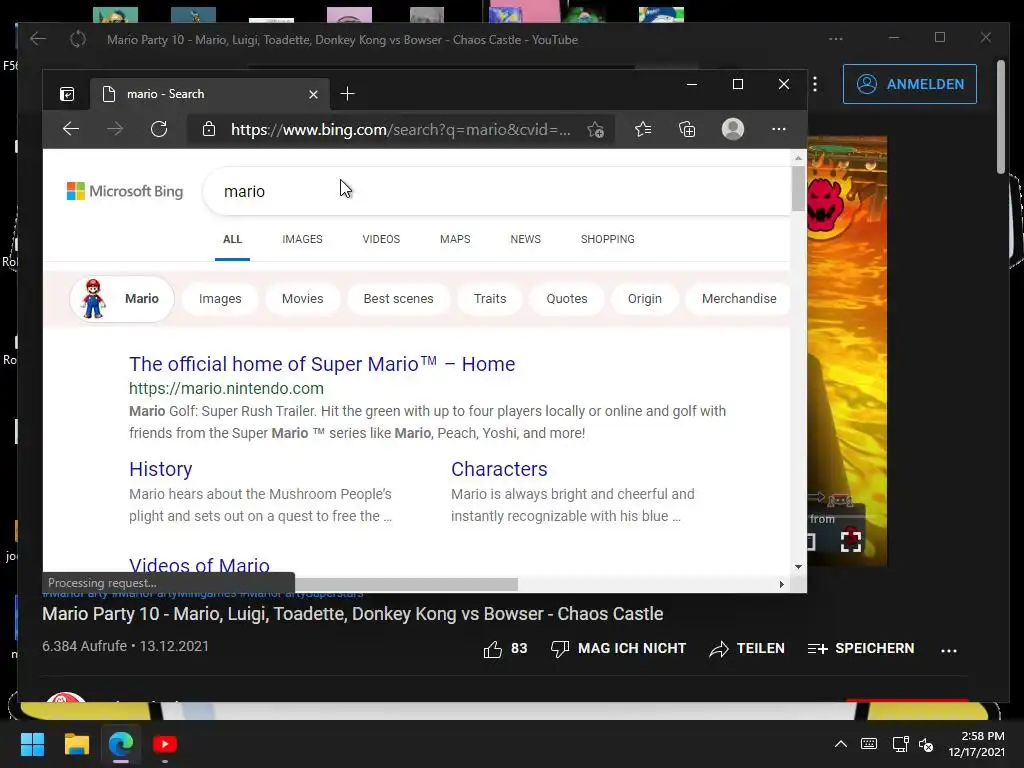Select the ALL search tab

pos(232,239)
